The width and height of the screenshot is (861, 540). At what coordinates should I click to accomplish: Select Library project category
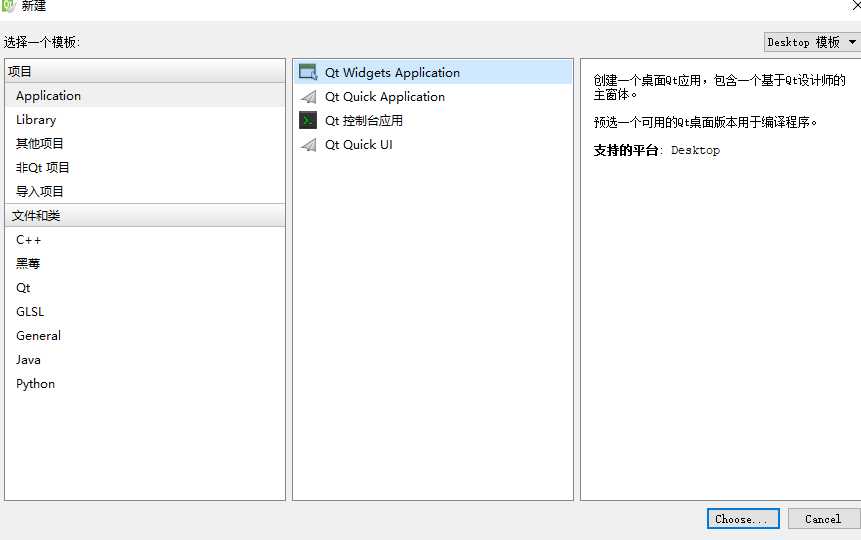click(x=145, y=120)
